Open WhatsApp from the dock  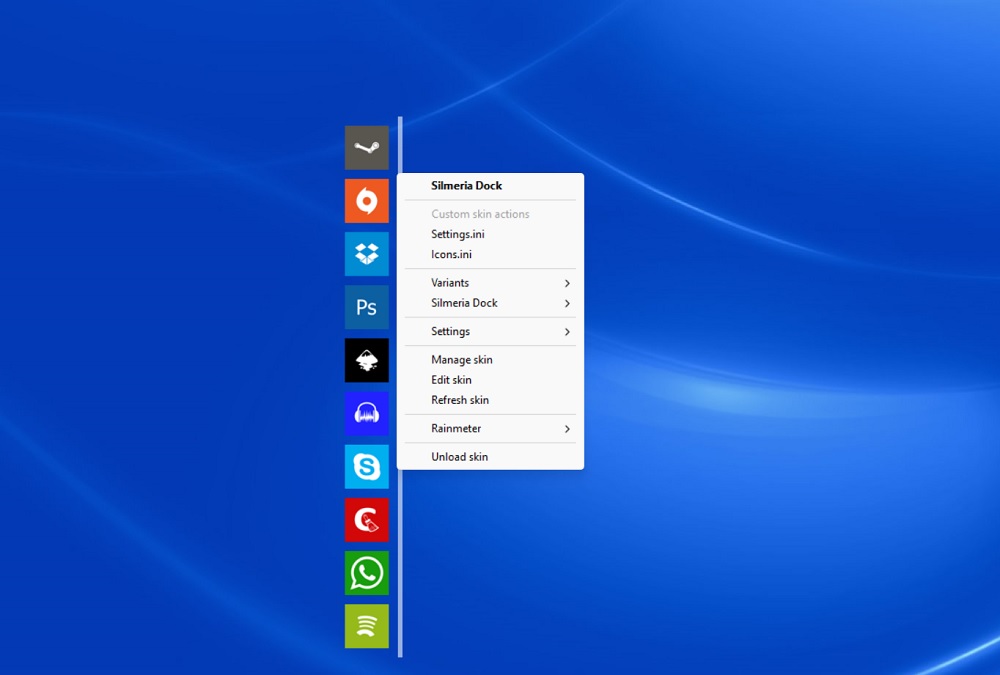pyautogui.click(x=366, y=572)
